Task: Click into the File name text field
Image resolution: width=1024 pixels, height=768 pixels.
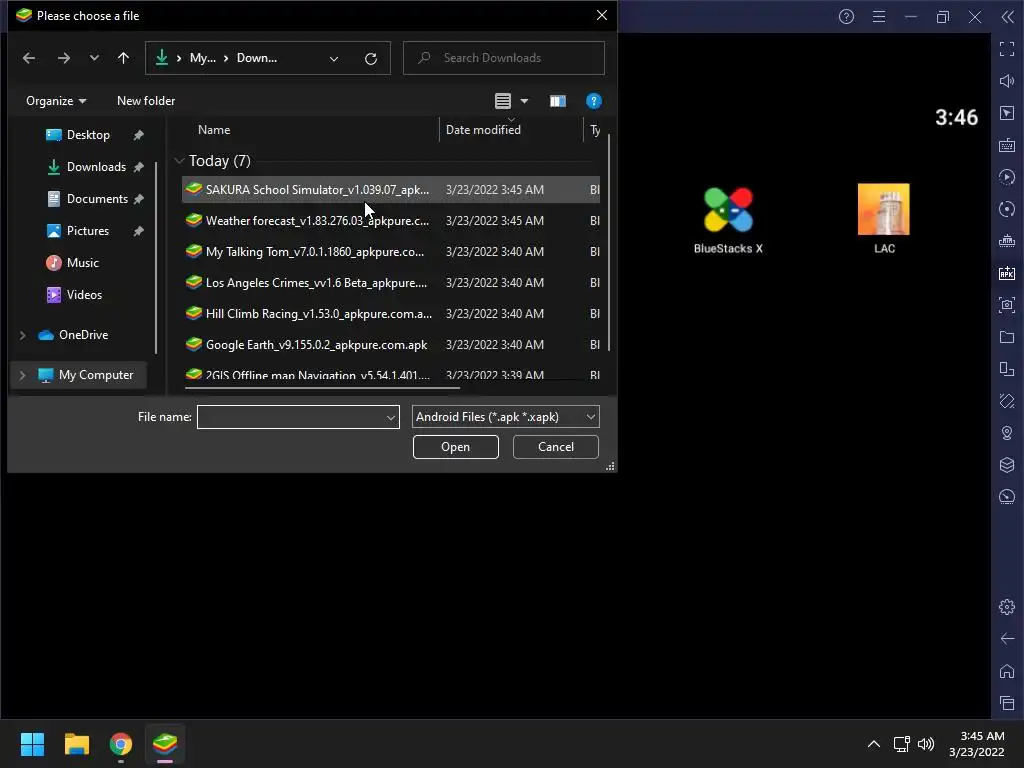Action: (x=291, y=417)
